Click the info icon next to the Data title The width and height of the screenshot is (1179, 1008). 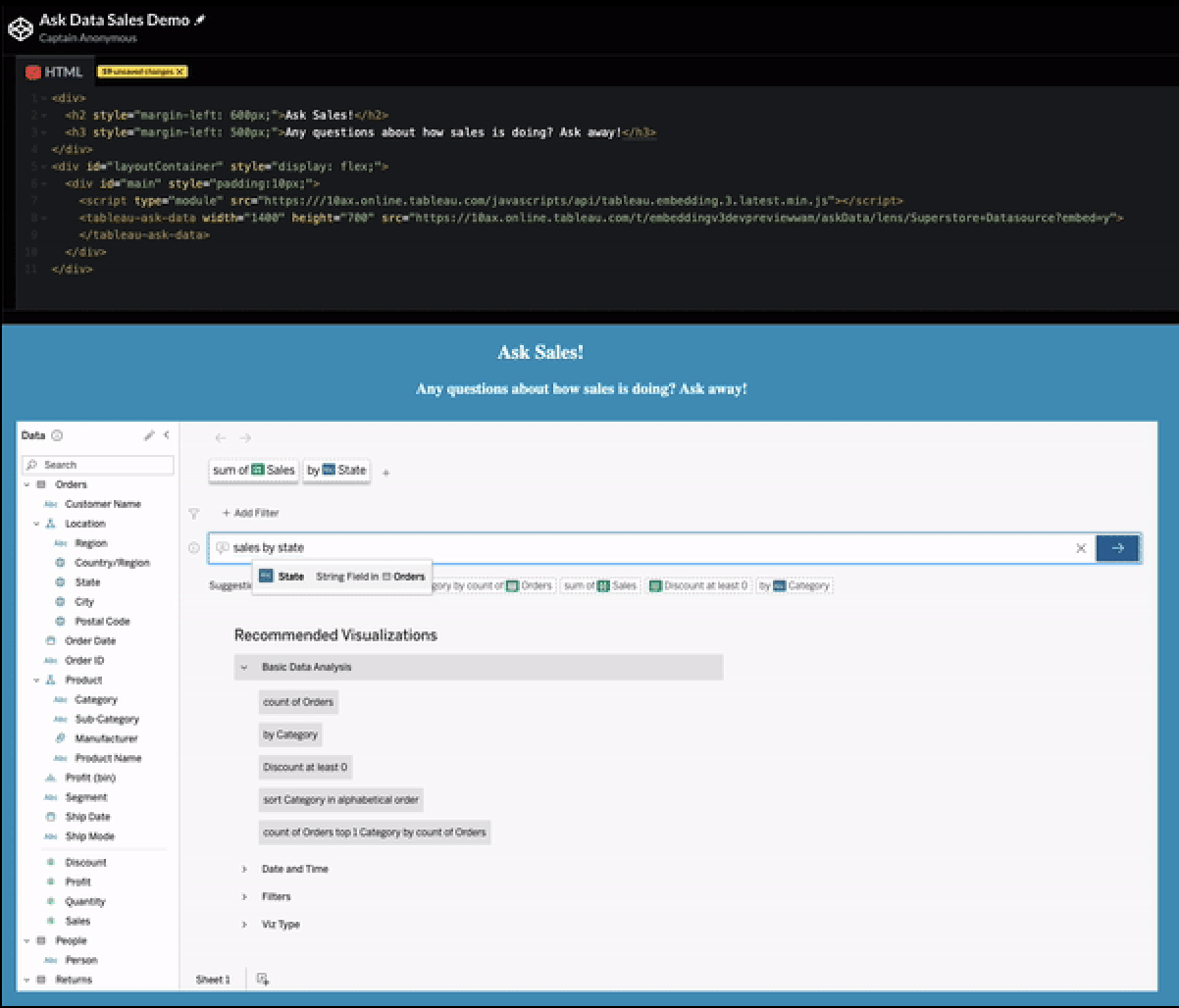point(57,435)
